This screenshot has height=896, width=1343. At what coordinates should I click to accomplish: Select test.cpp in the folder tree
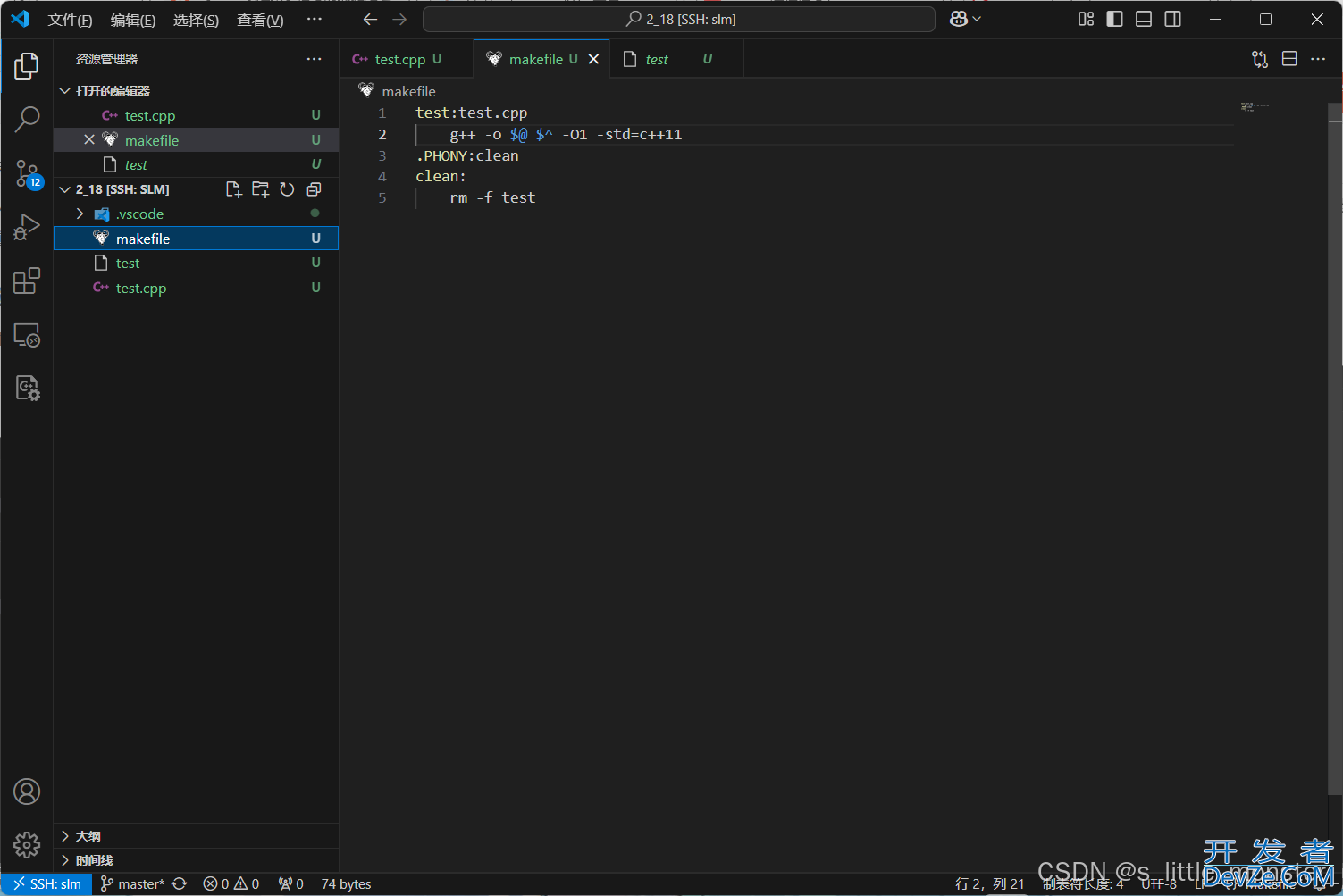197,288
